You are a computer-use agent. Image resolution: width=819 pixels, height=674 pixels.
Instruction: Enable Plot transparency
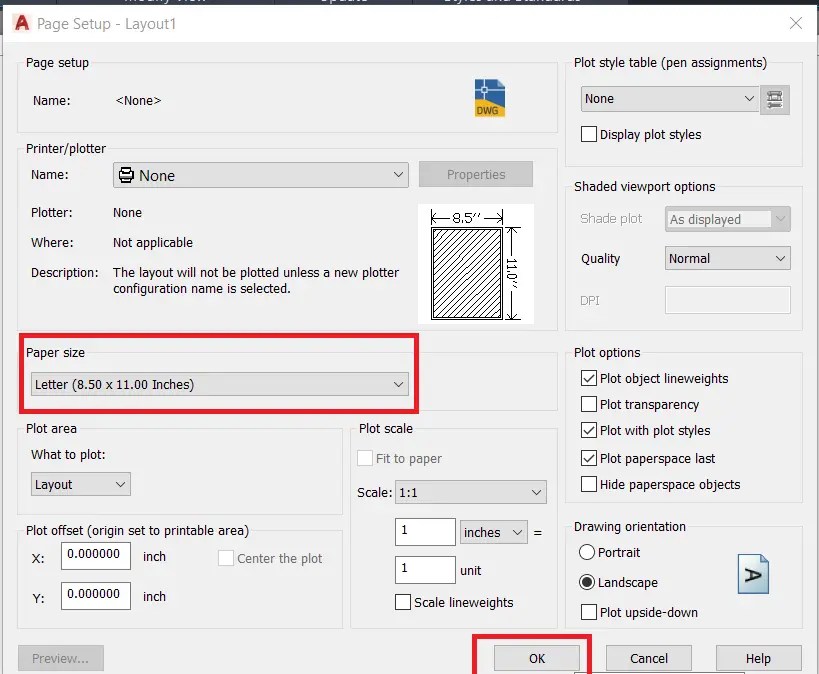(589, 404)
